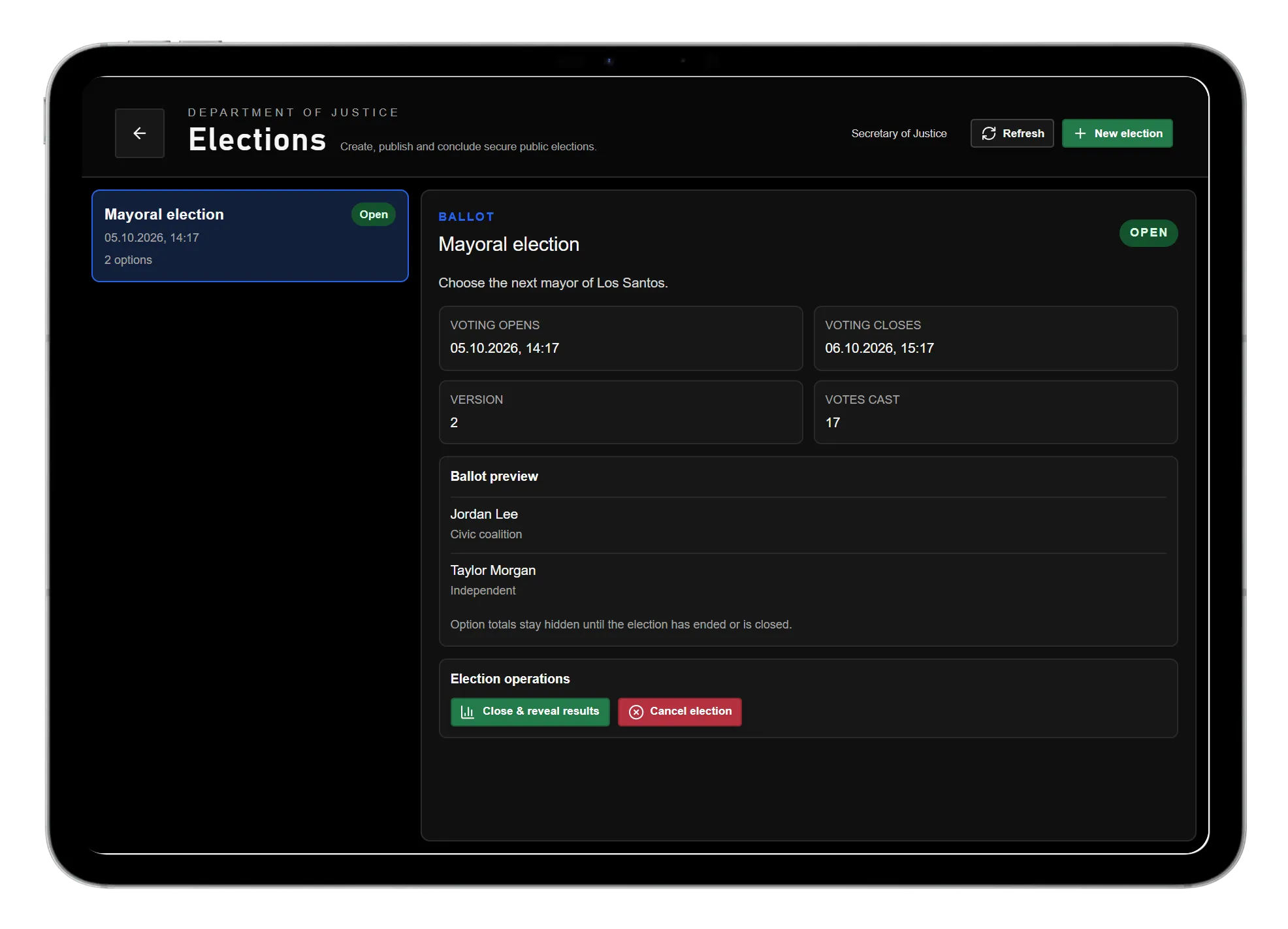The width and height of the screenshot is (1288, 929).
Task: Click the Version value 2
Action: (x=454, y=423)
